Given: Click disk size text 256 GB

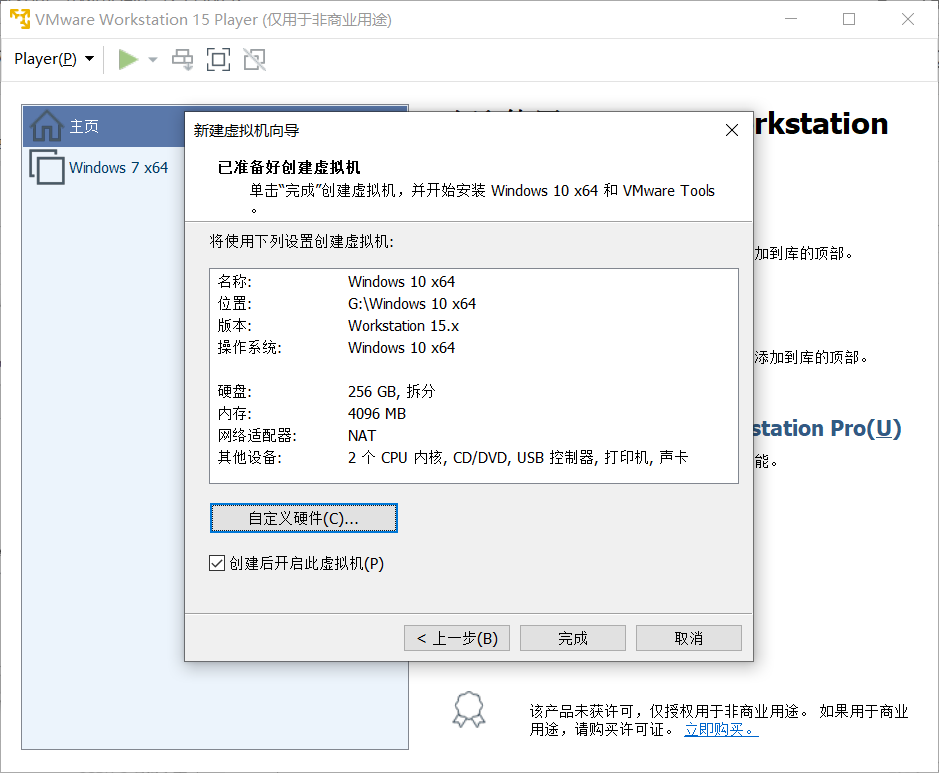Looking at the screenshot, I should click(x=372, y=392).
